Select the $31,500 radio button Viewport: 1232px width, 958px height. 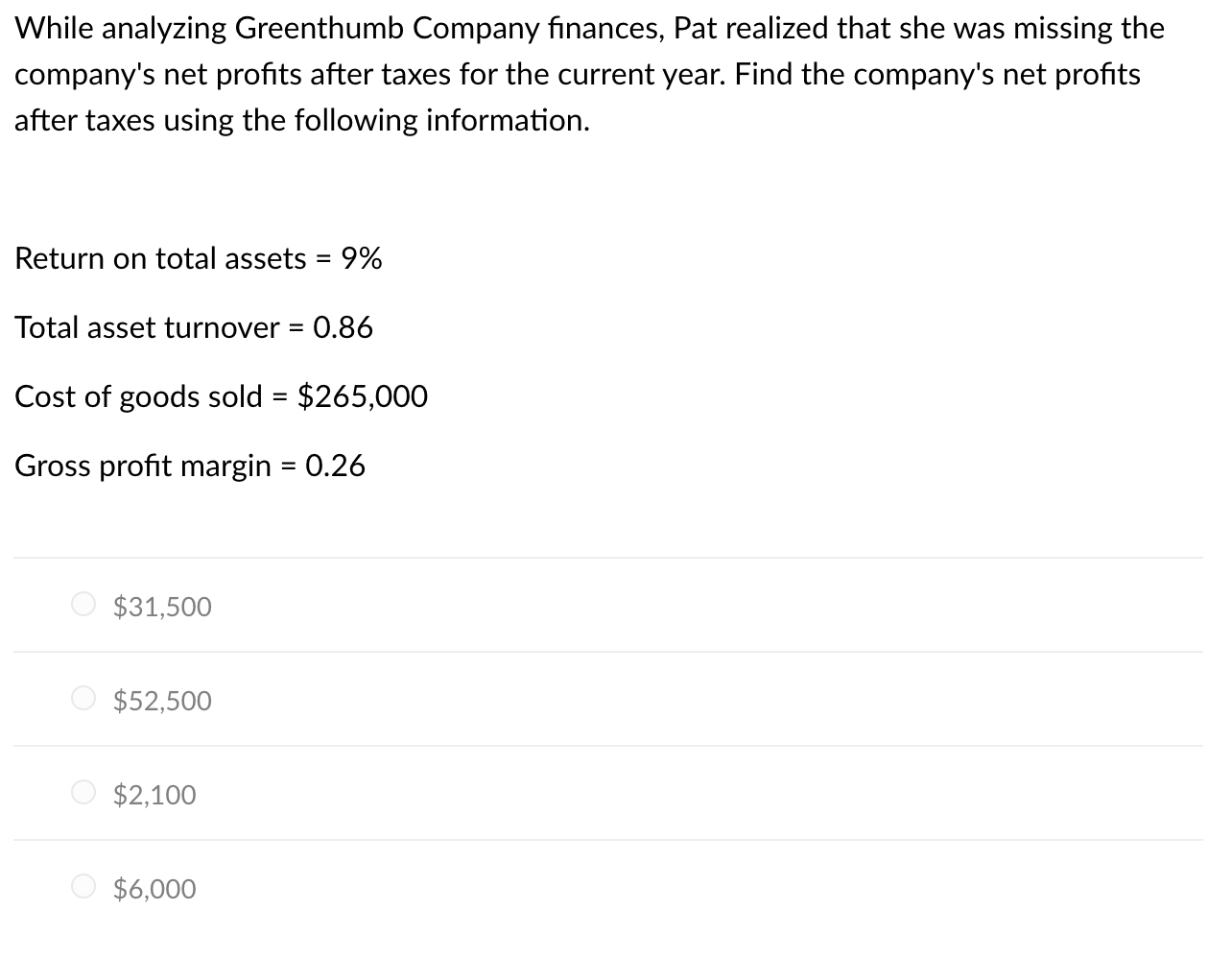click(83, 604)
